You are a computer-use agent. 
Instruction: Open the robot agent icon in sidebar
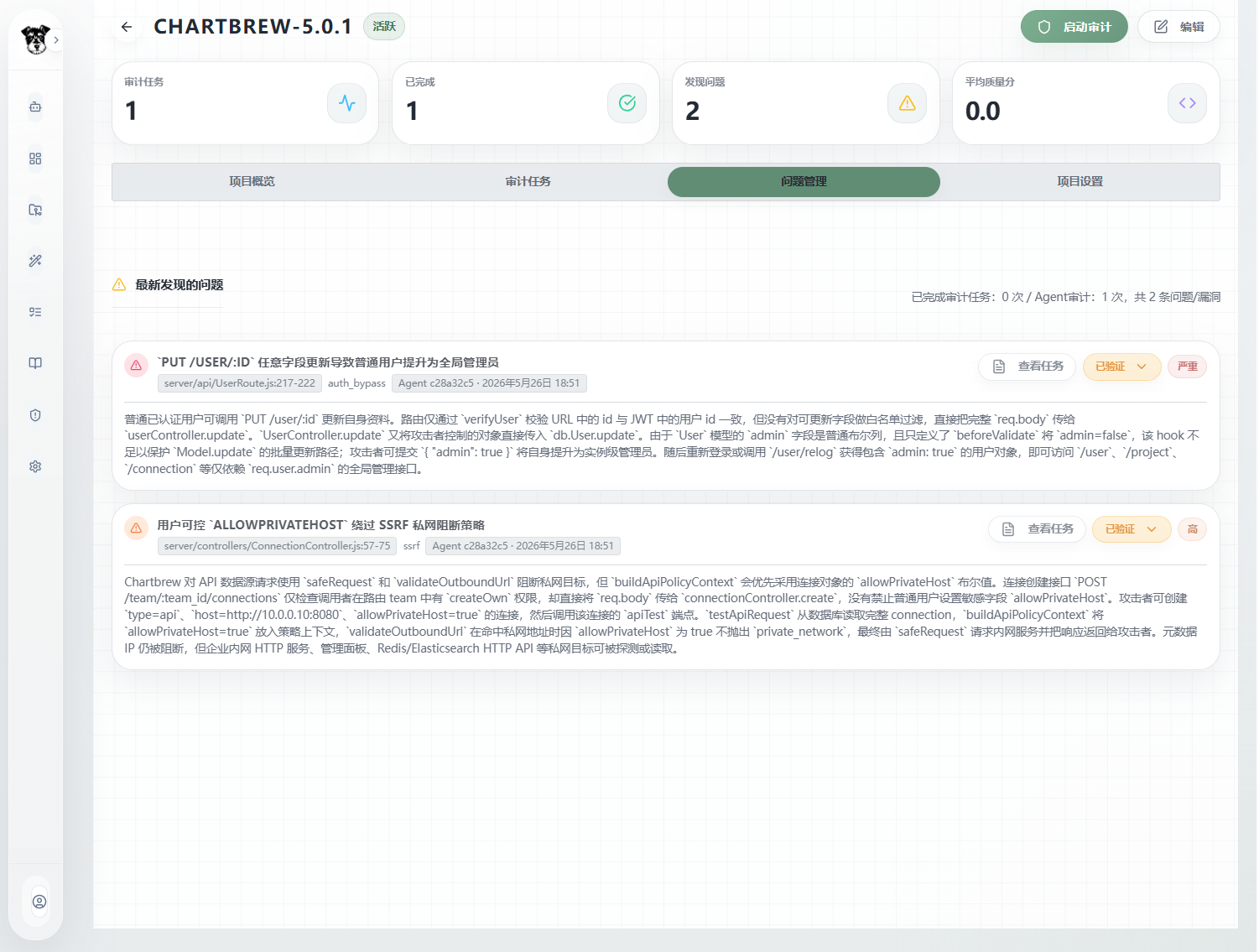(35, 107)
